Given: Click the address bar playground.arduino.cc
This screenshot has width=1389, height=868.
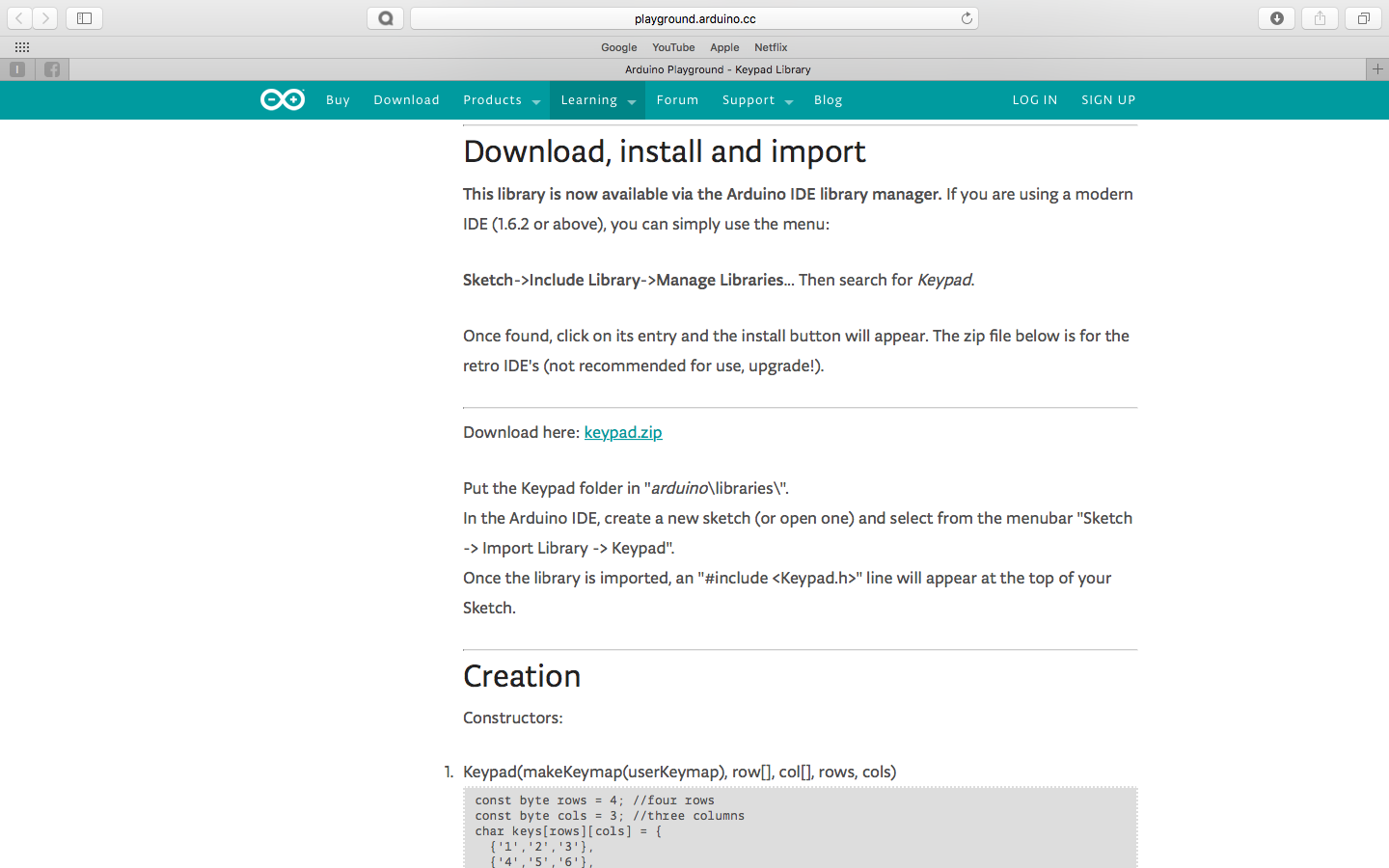Looking at the screenshot, I should click(694, 18).
